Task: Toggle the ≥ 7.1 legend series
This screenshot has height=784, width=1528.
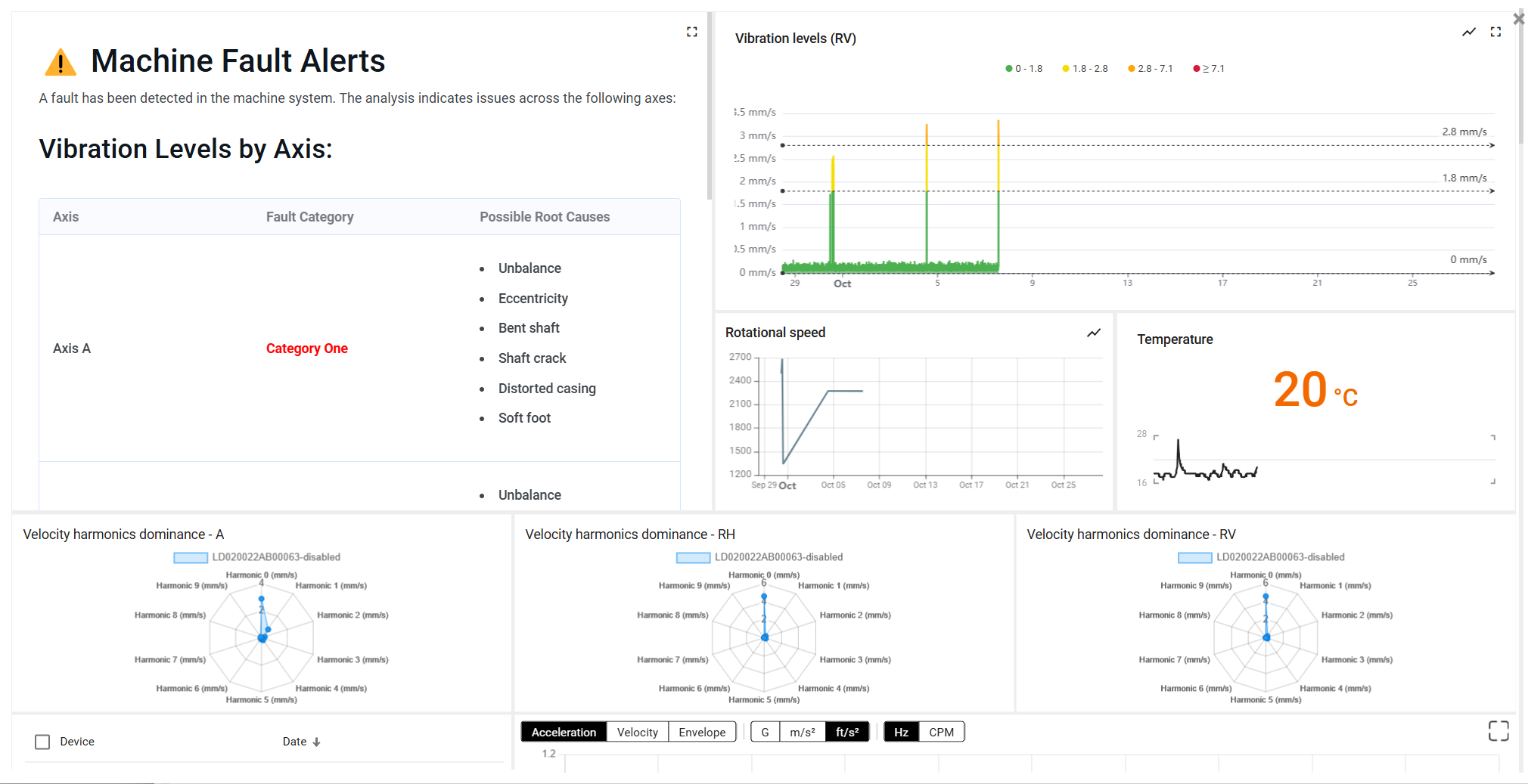Action: point(1209,69)
